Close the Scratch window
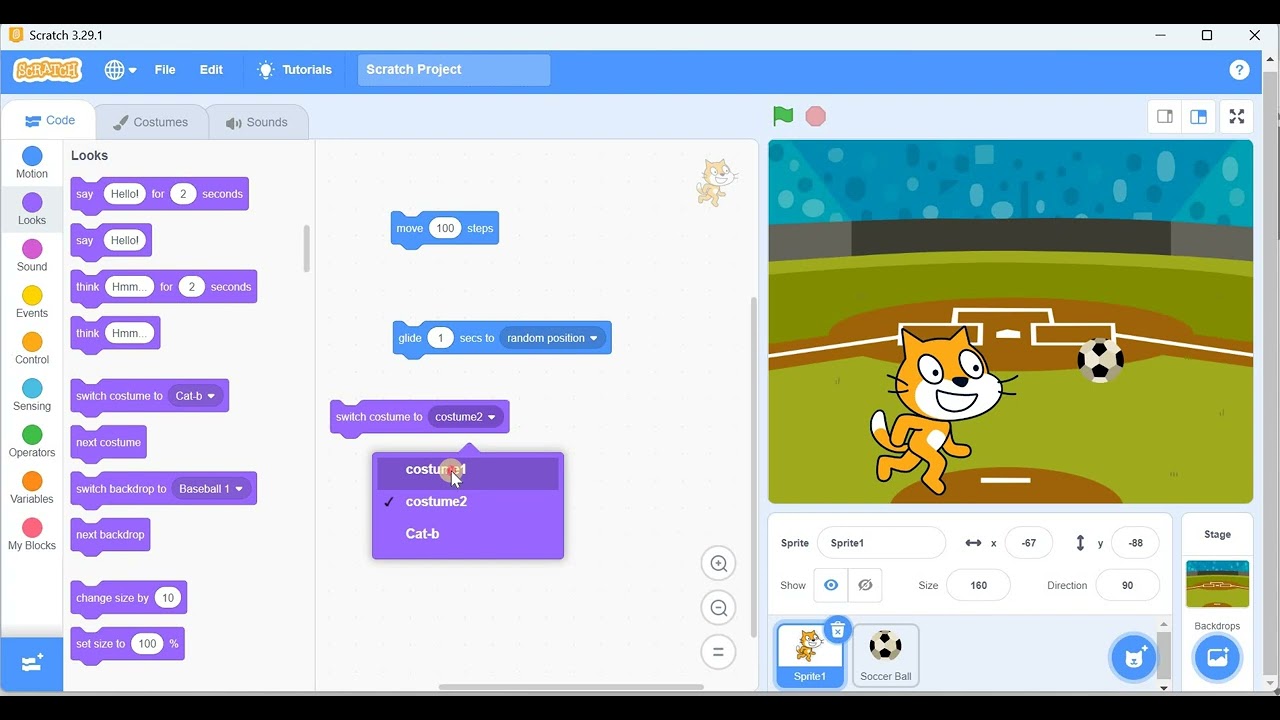The width and height of the screenshot is (1280, 720). point(1254,35)
